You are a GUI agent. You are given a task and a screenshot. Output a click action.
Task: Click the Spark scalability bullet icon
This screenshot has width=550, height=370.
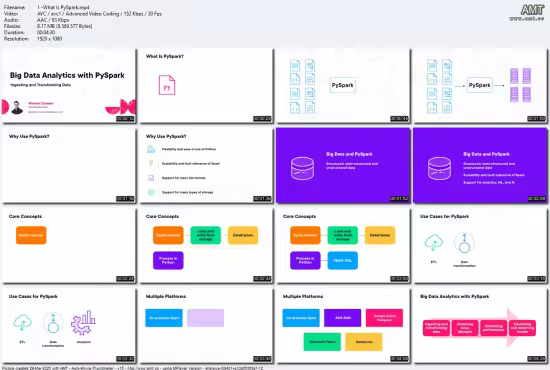point(151,163)
